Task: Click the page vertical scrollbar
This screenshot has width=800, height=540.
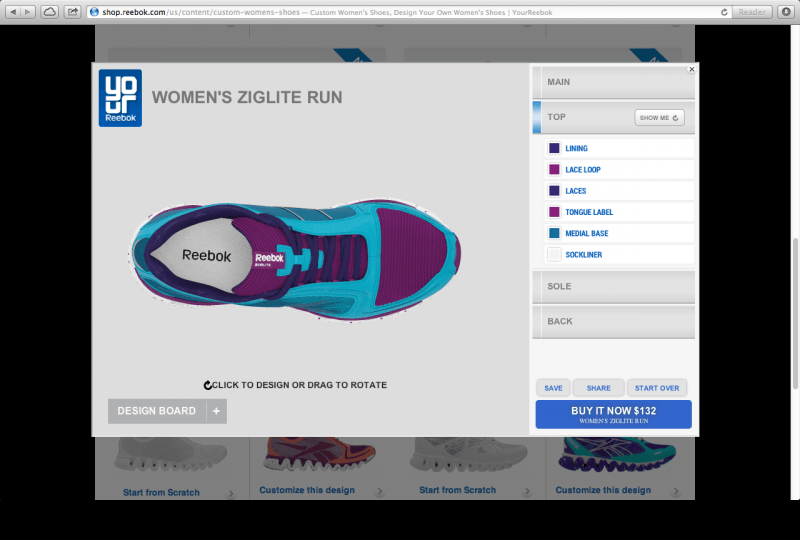Action: coord(794,314)
